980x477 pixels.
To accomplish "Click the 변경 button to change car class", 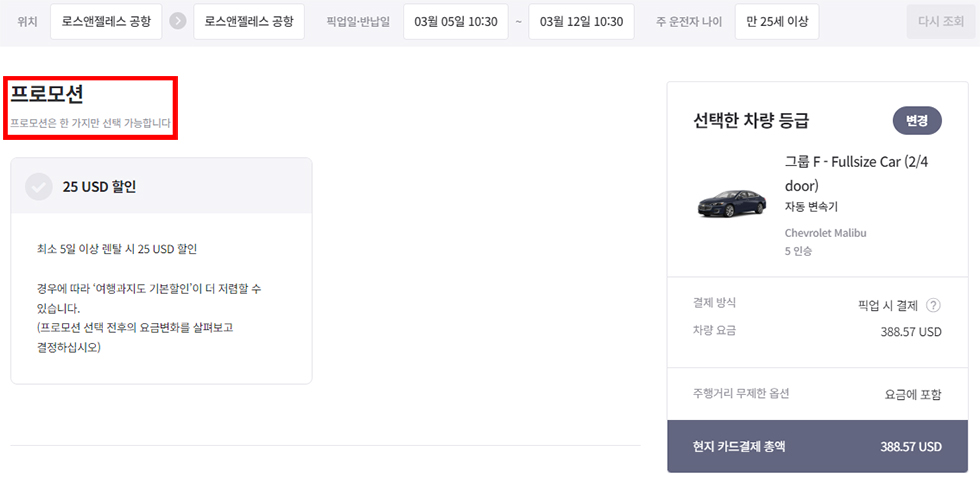I will click(916, 121).
